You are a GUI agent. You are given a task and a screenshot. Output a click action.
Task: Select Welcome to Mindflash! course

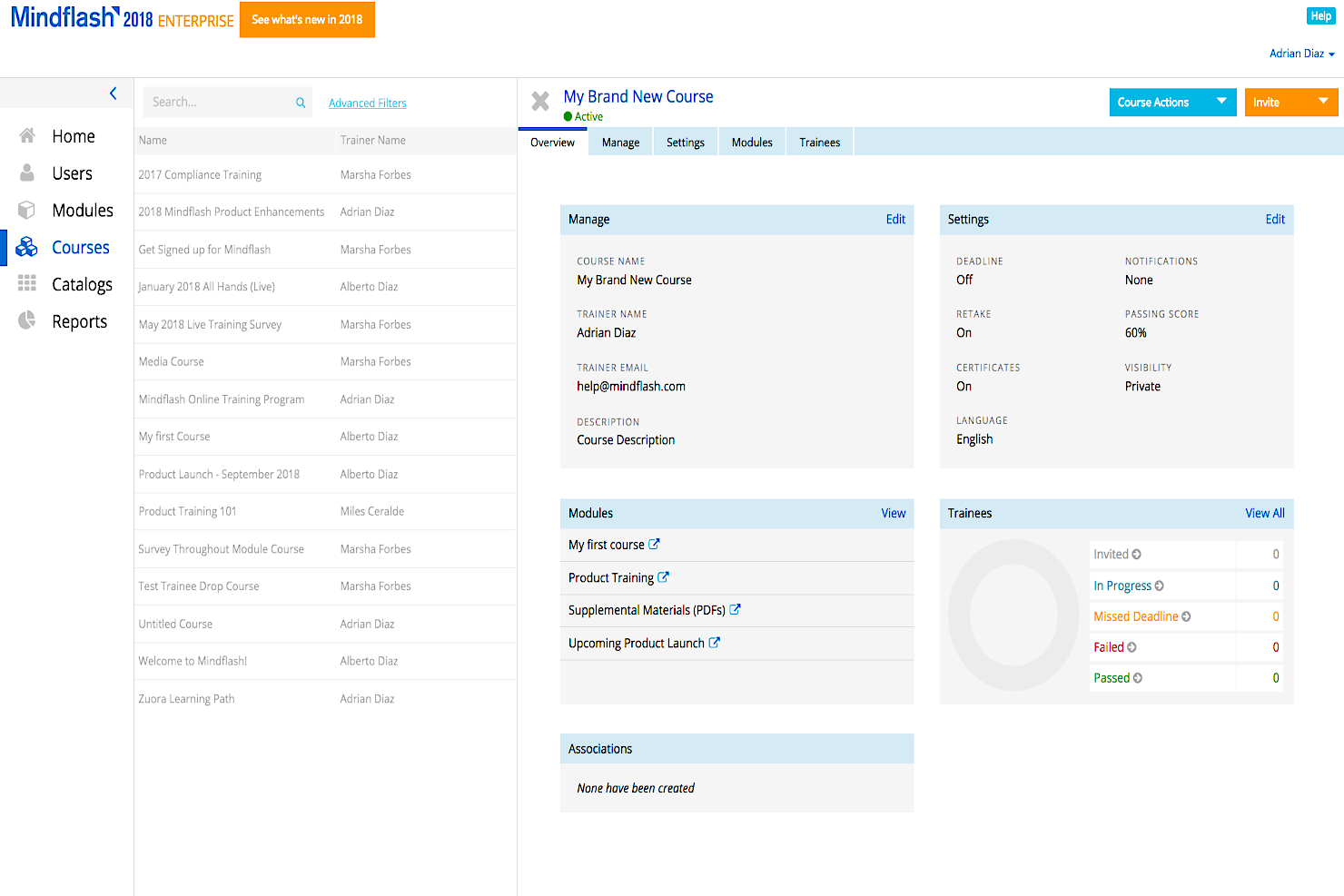click(326, 662)
